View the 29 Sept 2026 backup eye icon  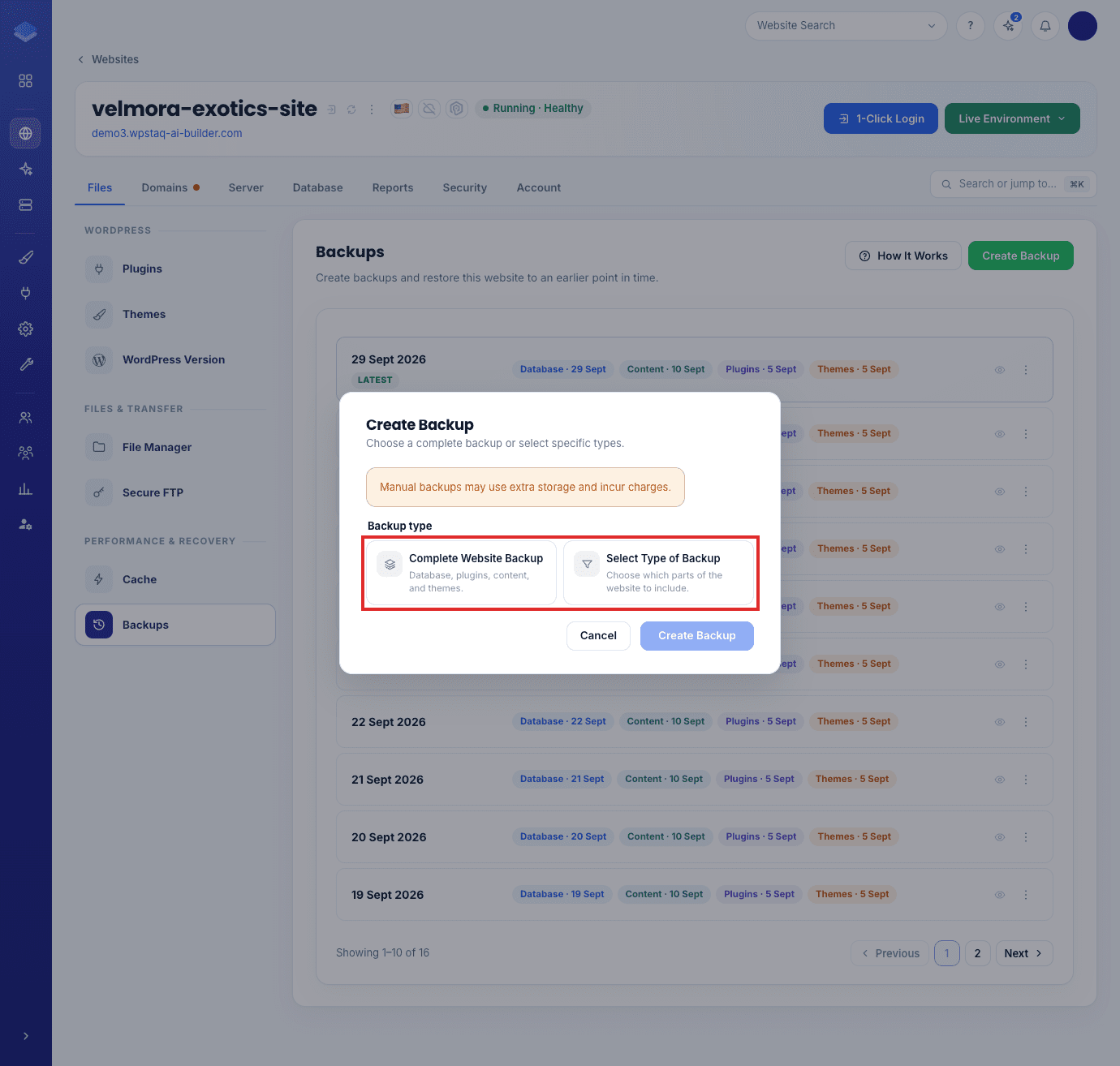tap(1000, 370)
